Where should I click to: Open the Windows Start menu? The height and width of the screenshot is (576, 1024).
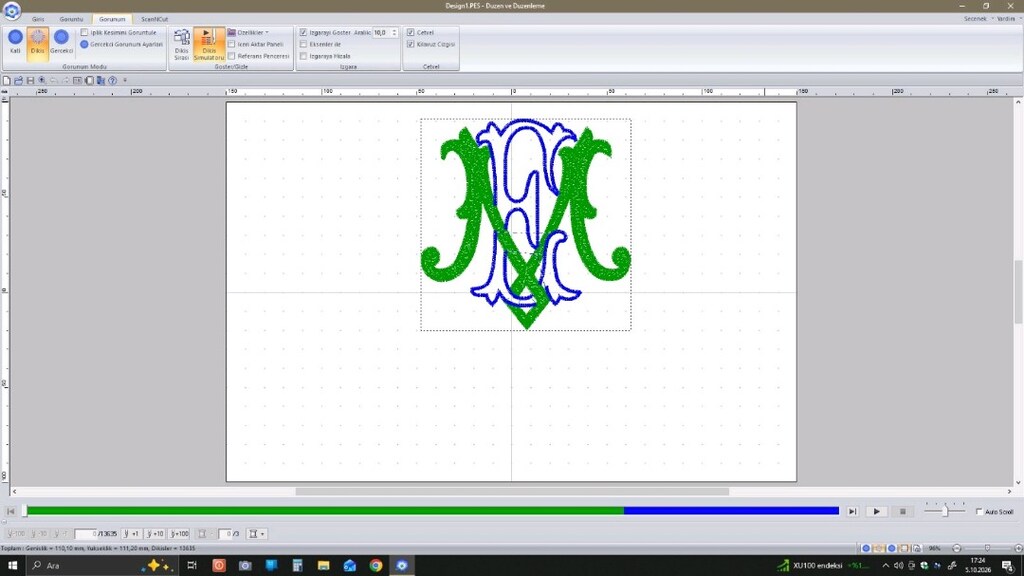pyautogui.click(x=12, y=566)
